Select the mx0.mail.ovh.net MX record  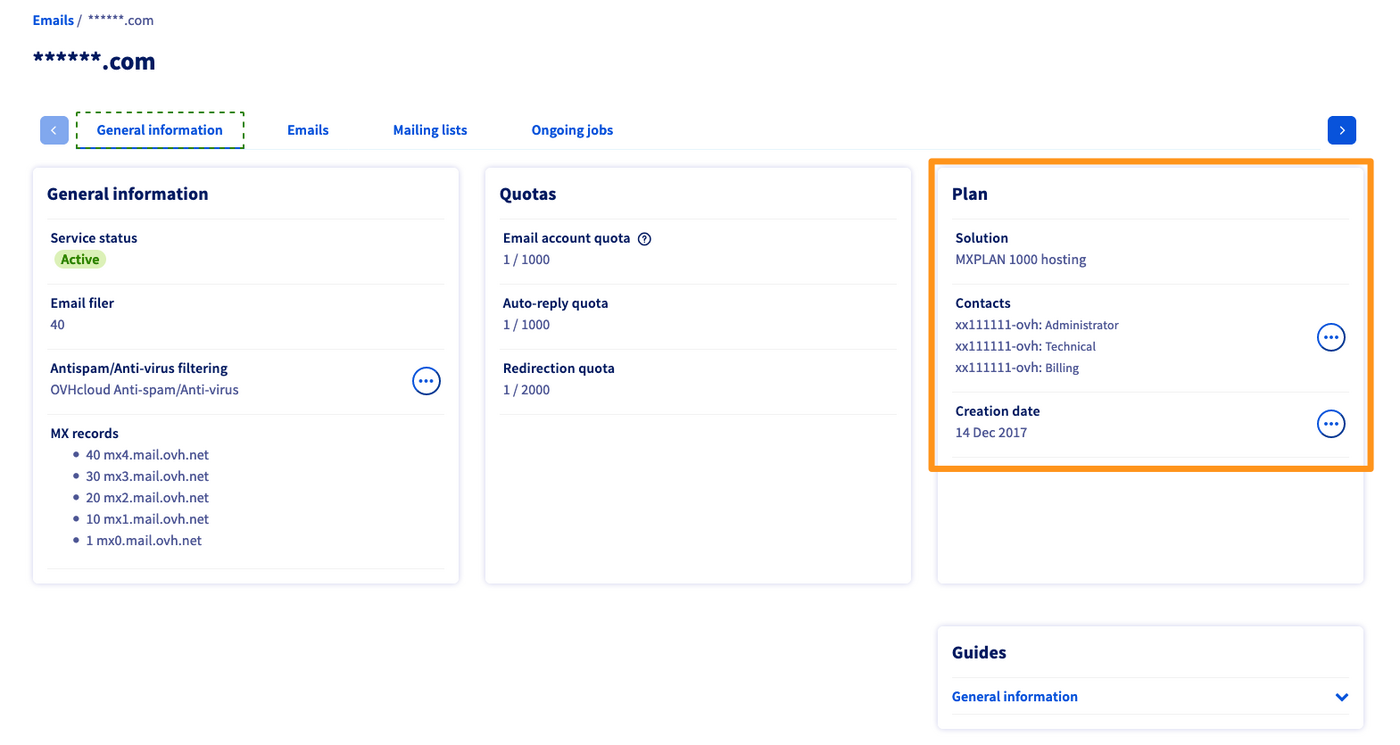point(144,541)
